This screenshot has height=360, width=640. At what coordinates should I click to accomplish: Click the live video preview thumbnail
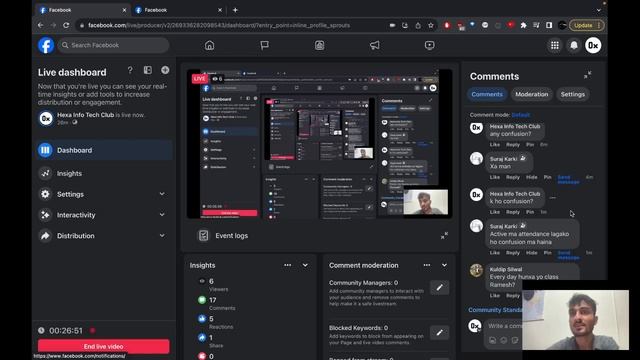[x=320, y=144]
